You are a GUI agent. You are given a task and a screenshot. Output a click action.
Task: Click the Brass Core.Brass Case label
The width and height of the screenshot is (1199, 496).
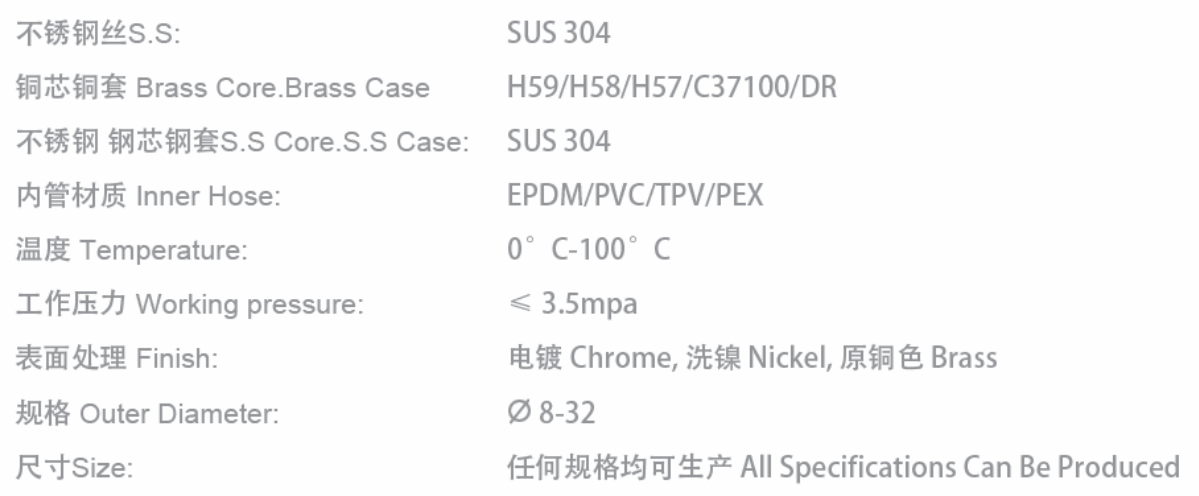click(222, 88)
